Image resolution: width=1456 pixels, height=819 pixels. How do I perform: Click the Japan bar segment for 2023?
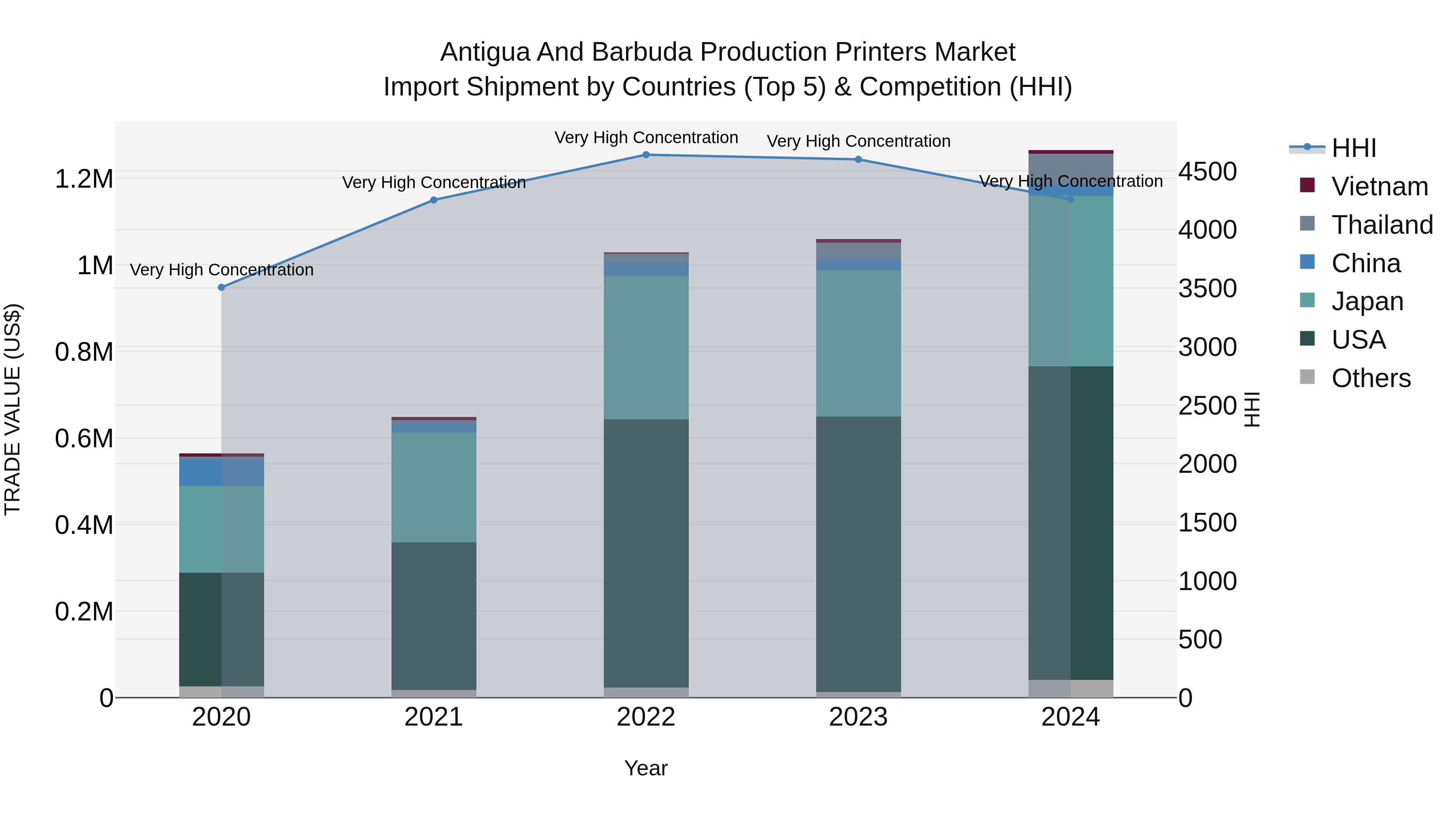click(x=858, y=344)
